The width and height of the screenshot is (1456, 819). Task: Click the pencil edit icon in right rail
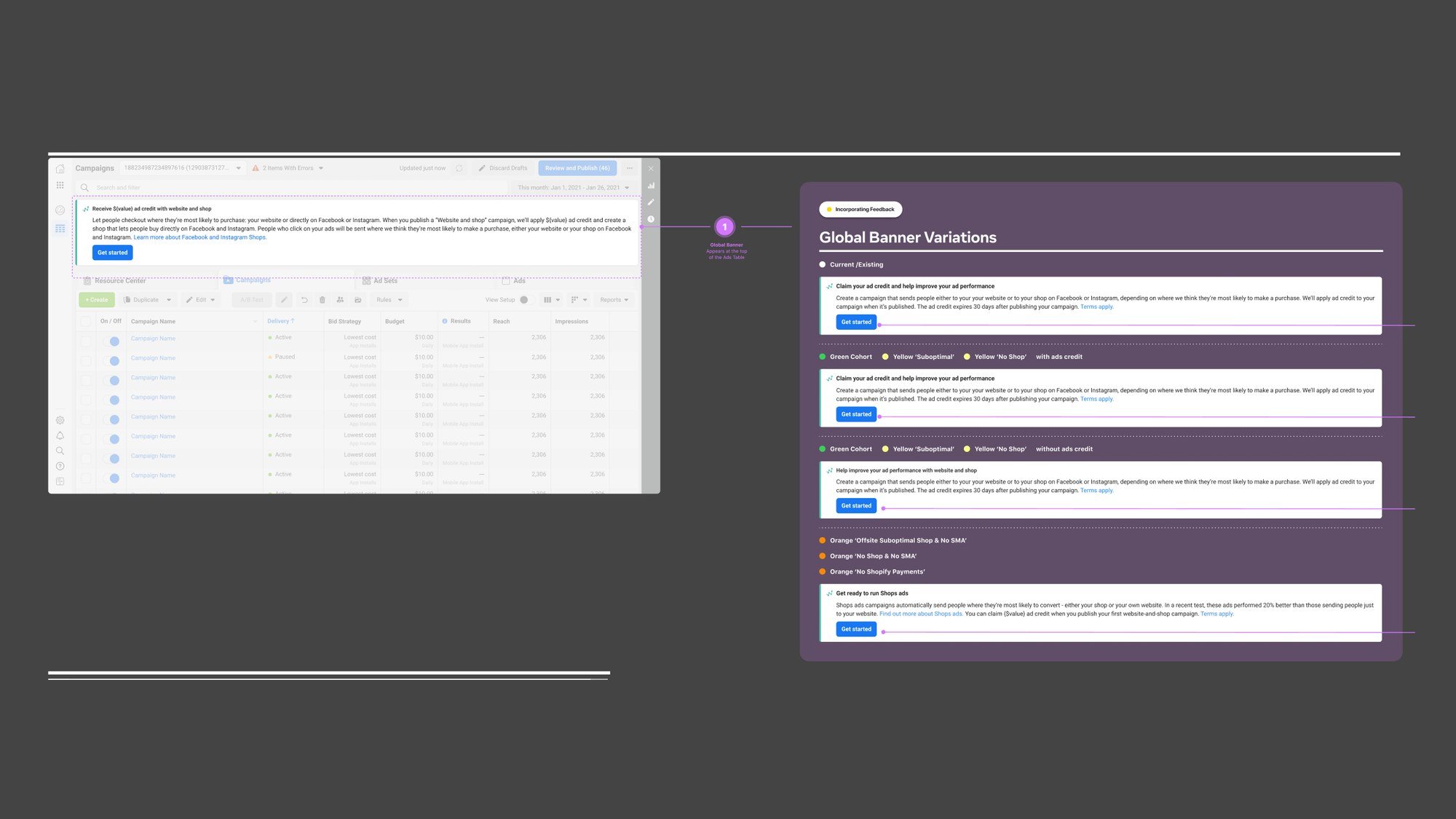tap(651, 202)
